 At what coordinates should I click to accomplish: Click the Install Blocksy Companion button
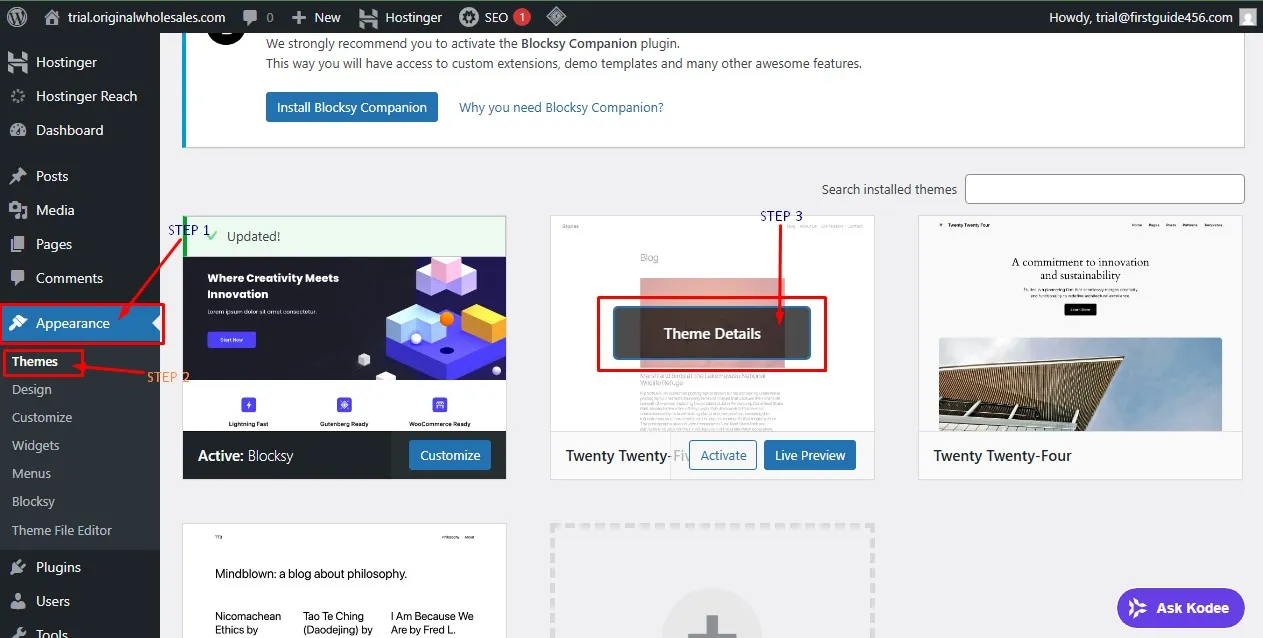point(351,105)
